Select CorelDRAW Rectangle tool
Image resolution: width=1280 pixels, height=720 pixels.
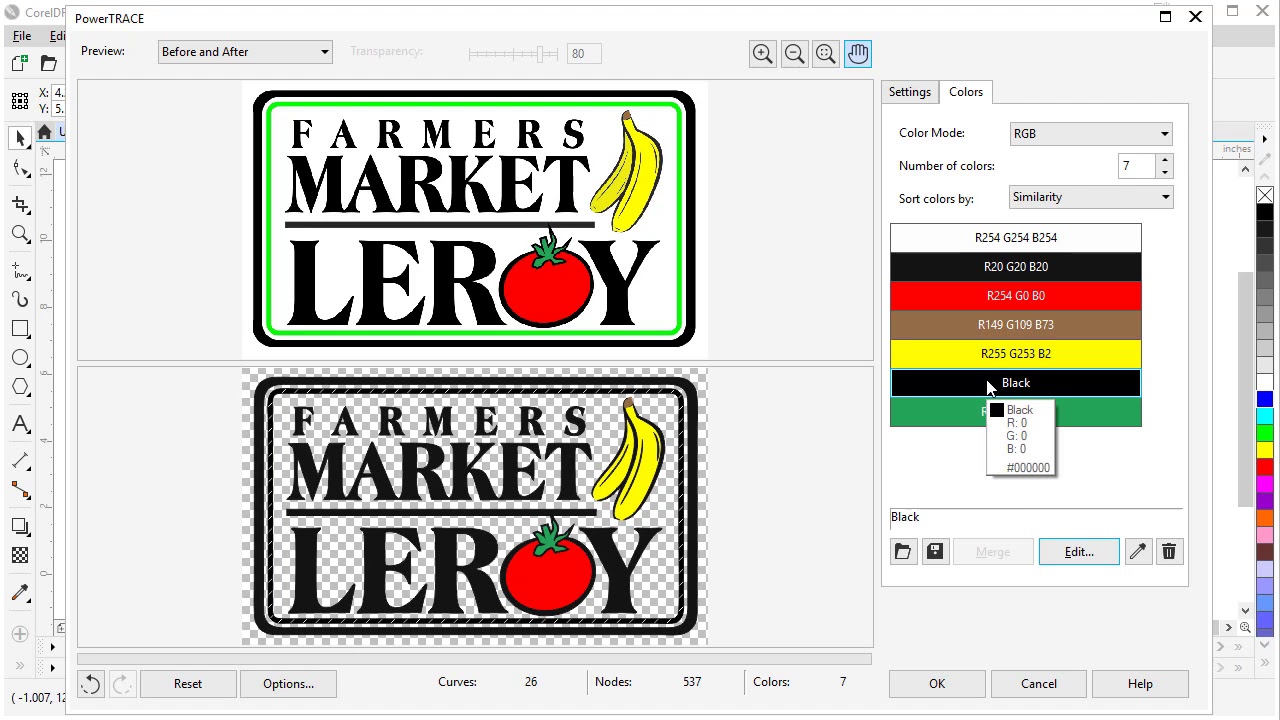click(20, 329)
